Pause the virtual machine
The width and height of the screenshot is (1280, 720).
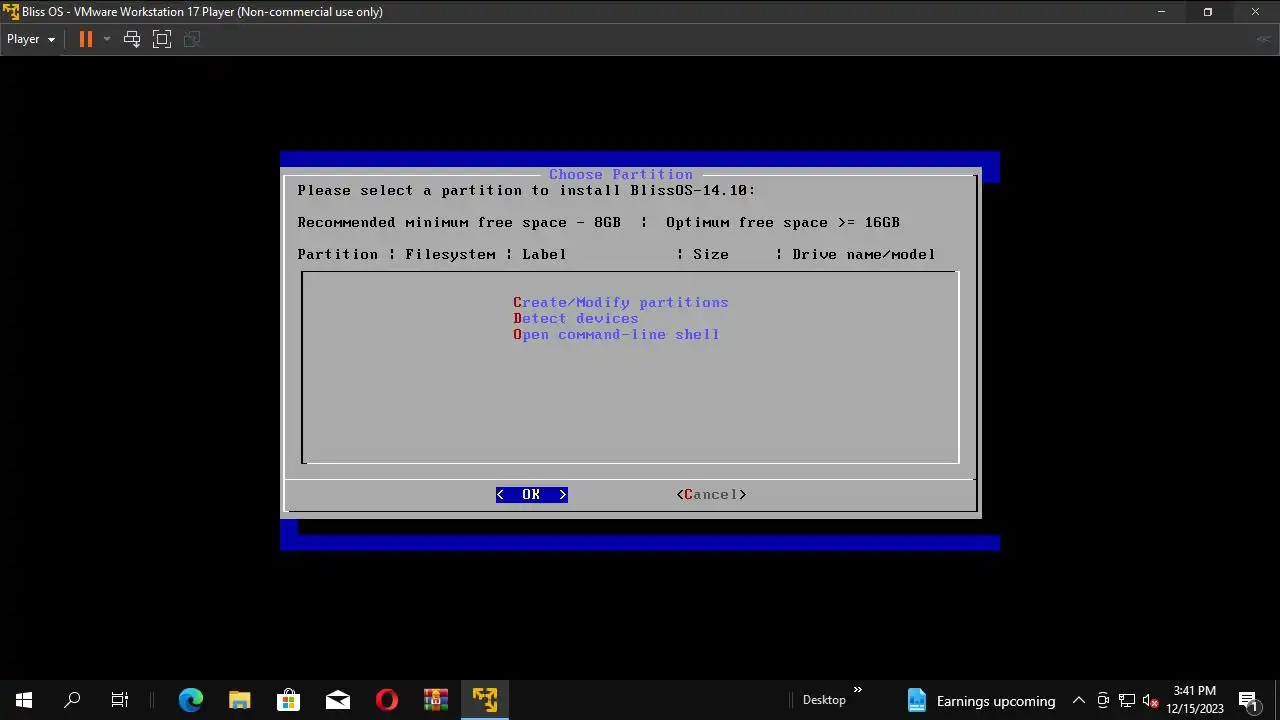85,39
